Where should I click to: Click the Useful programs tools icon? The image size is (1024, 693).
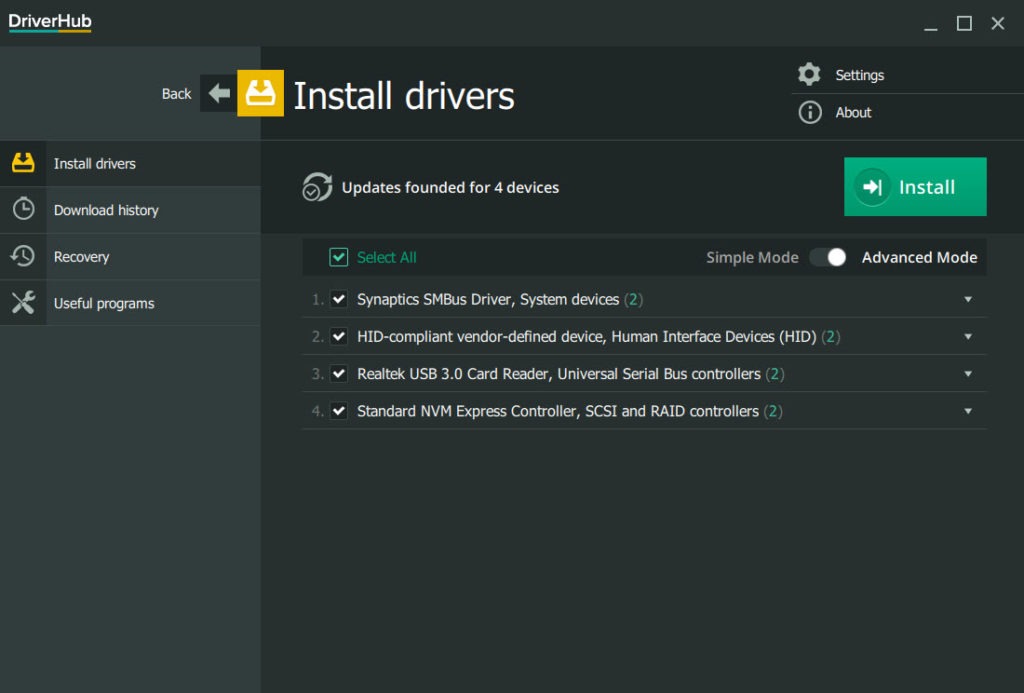[24, 302]
